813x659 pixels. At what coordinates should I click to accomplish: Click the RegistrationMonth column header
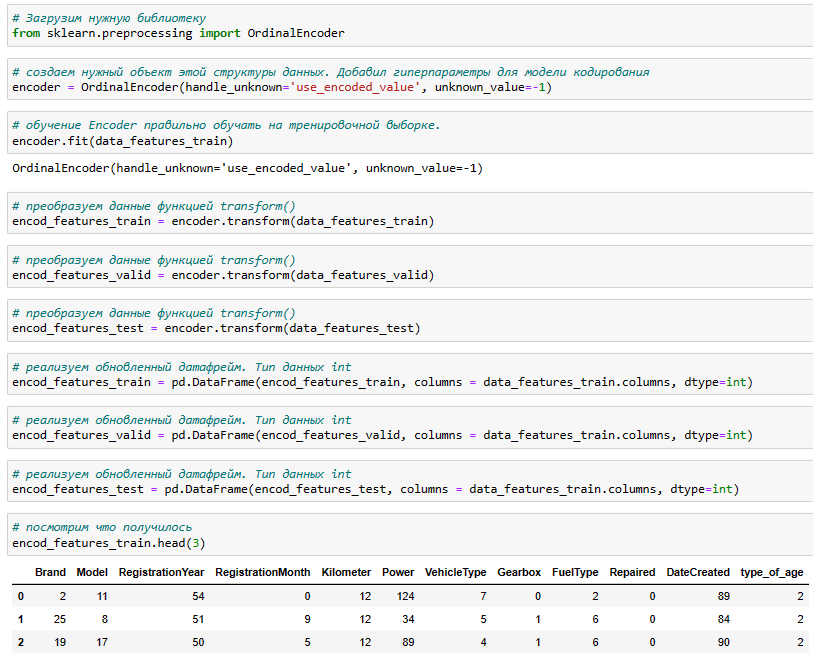coord(263,572)
